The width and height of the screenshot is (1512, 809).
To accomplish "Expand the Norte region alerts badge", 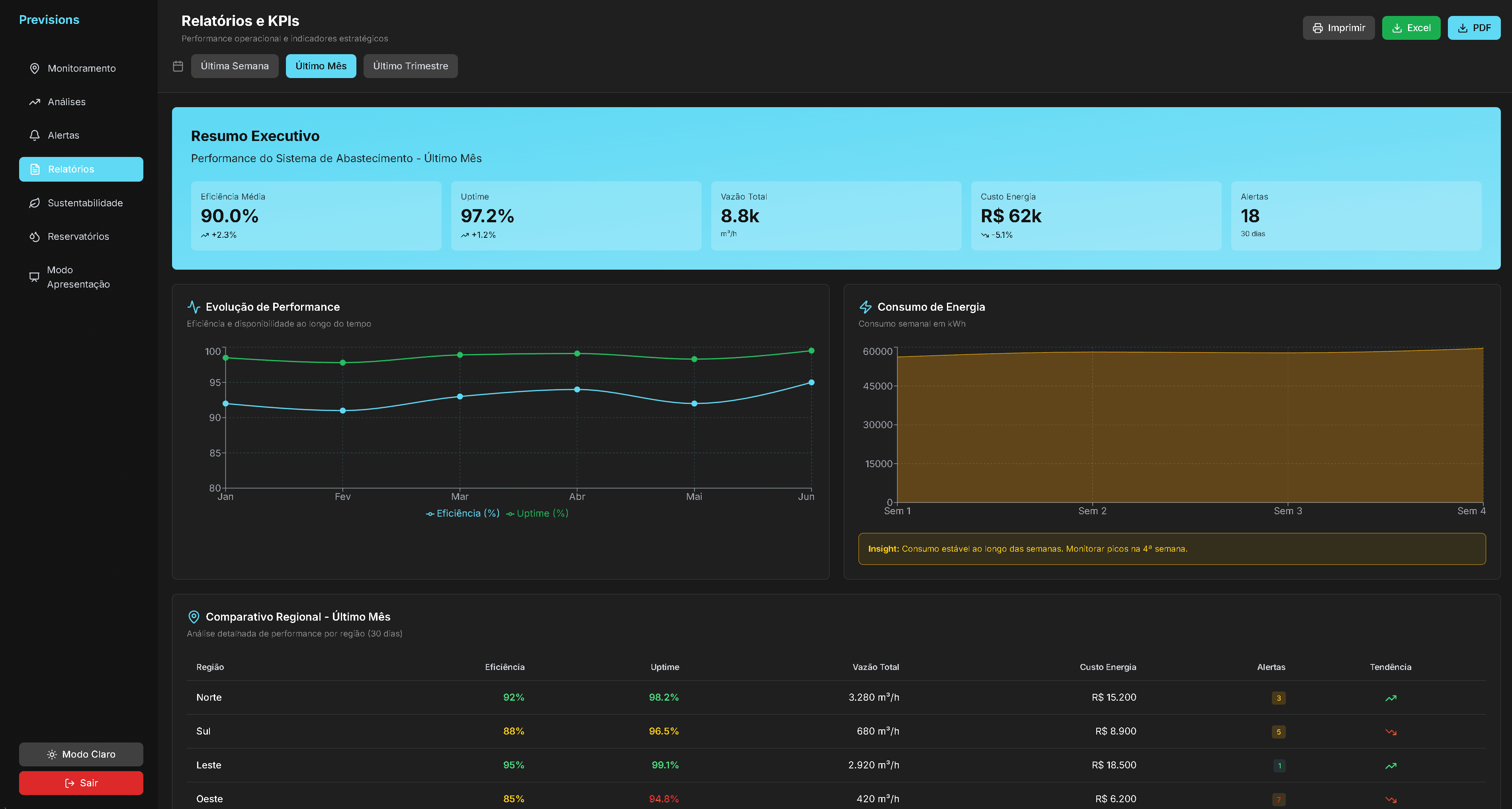I will tap(1278, 698).
